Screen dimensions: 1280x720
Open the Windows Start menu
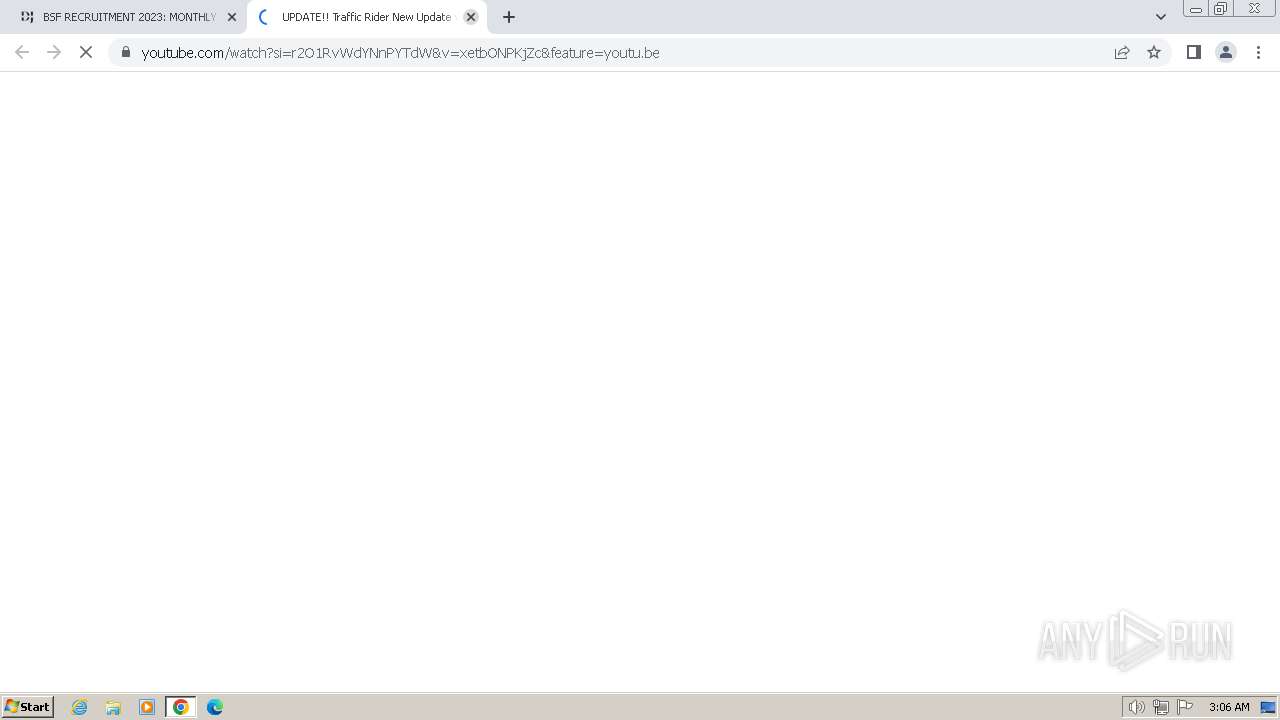[x=28, y=707]
